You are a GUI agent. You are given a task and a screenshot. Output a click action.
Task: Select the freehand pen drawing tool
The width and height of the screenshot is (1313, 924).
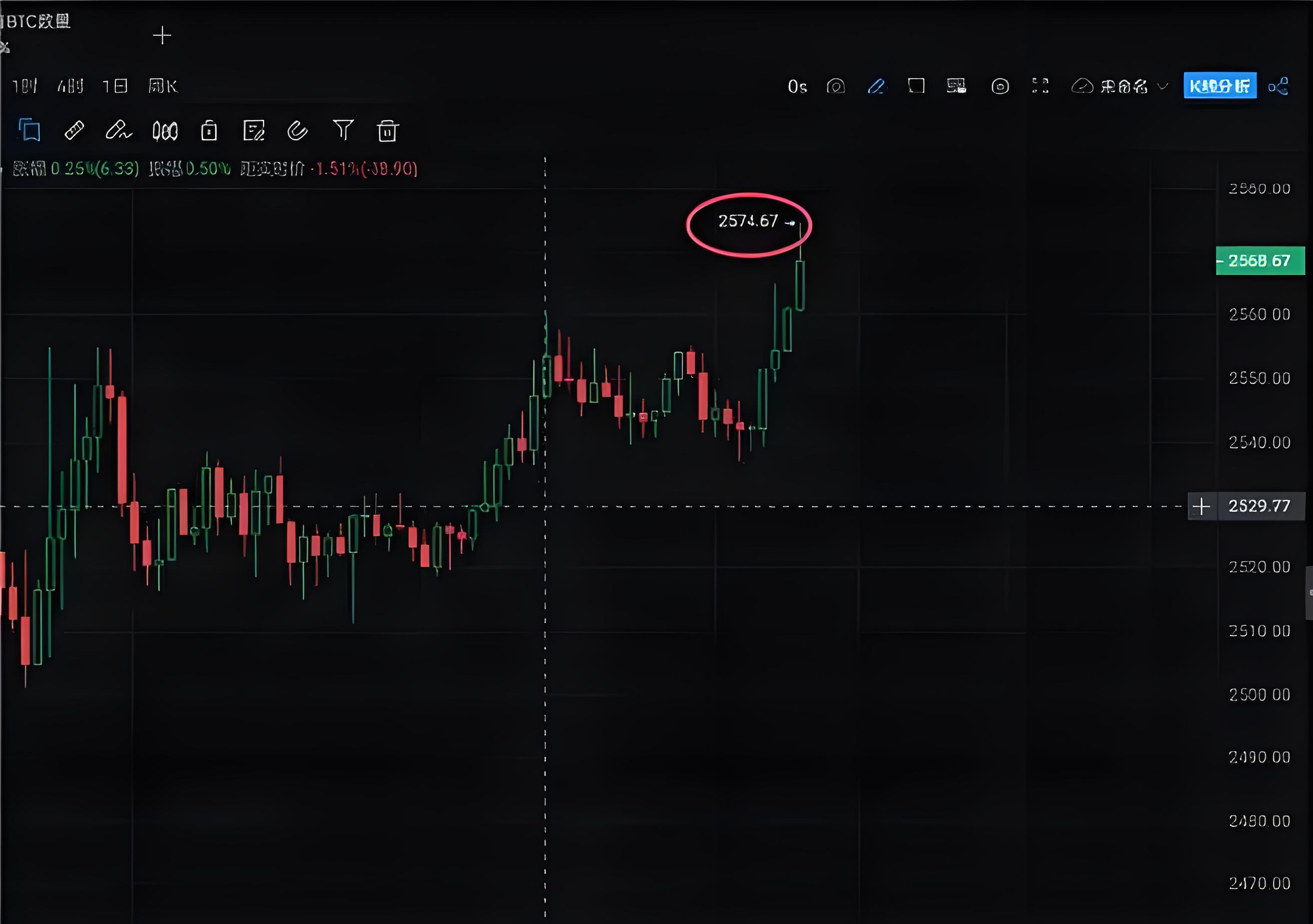(x=118, y=130)
